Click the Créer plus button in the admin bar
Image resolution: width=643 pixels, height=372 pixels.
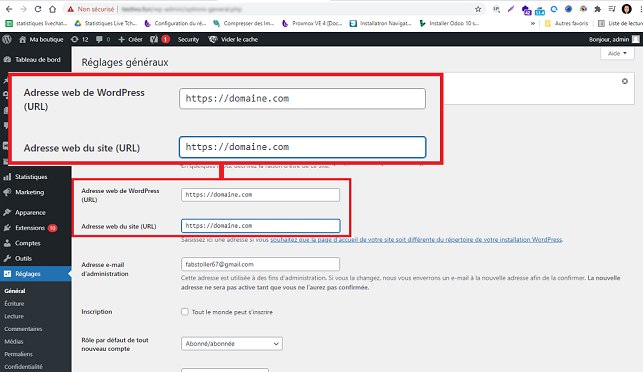130,39
